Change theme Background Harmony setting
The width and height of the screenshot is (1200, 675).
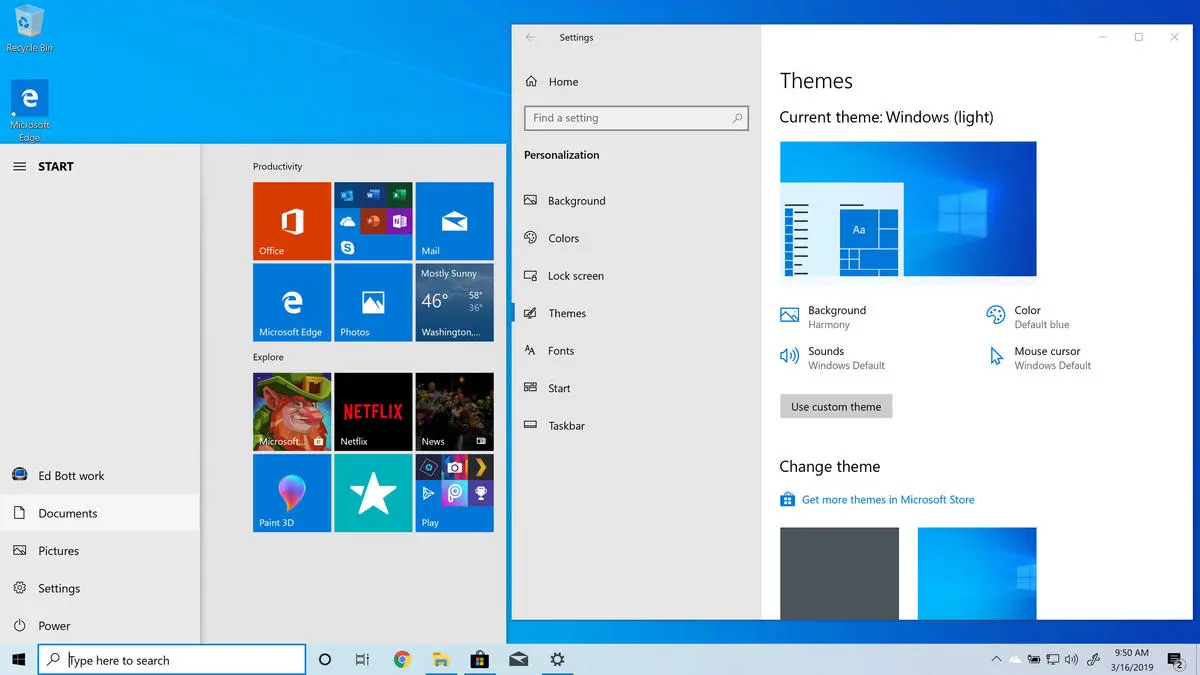[x=824, y=317]
